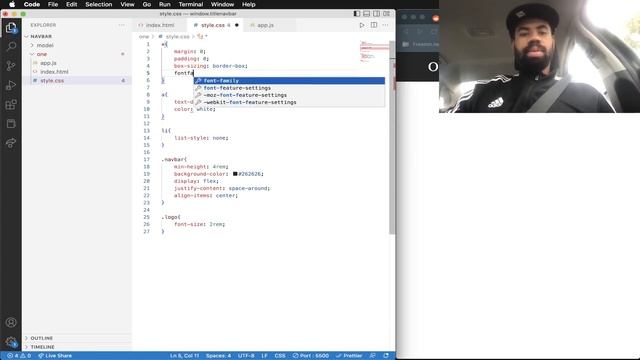
Task: Open the File menu
Action: click(53, 4)
